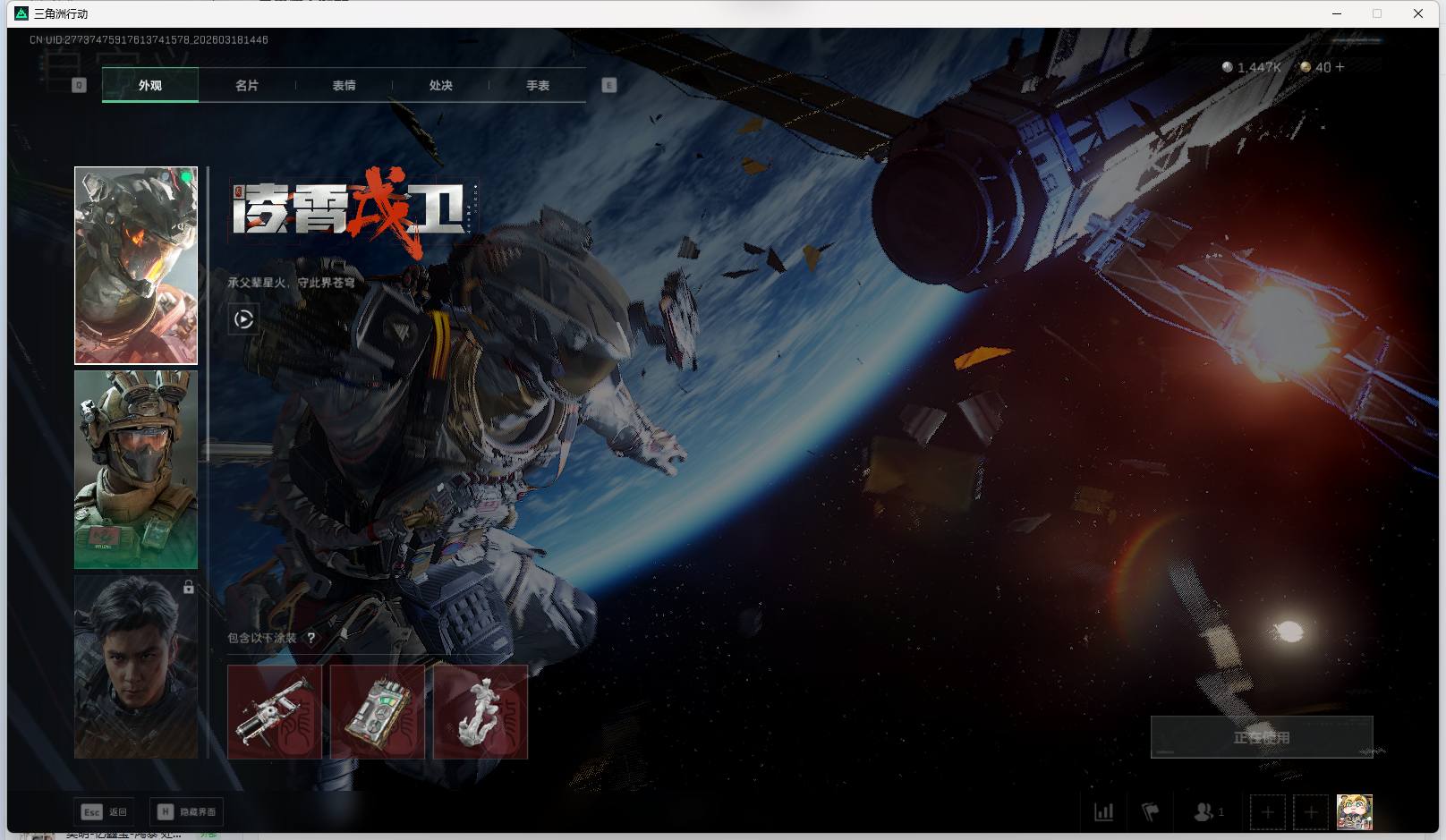Open the 名片 tab

pyautogui.click(x=247, y=85)
